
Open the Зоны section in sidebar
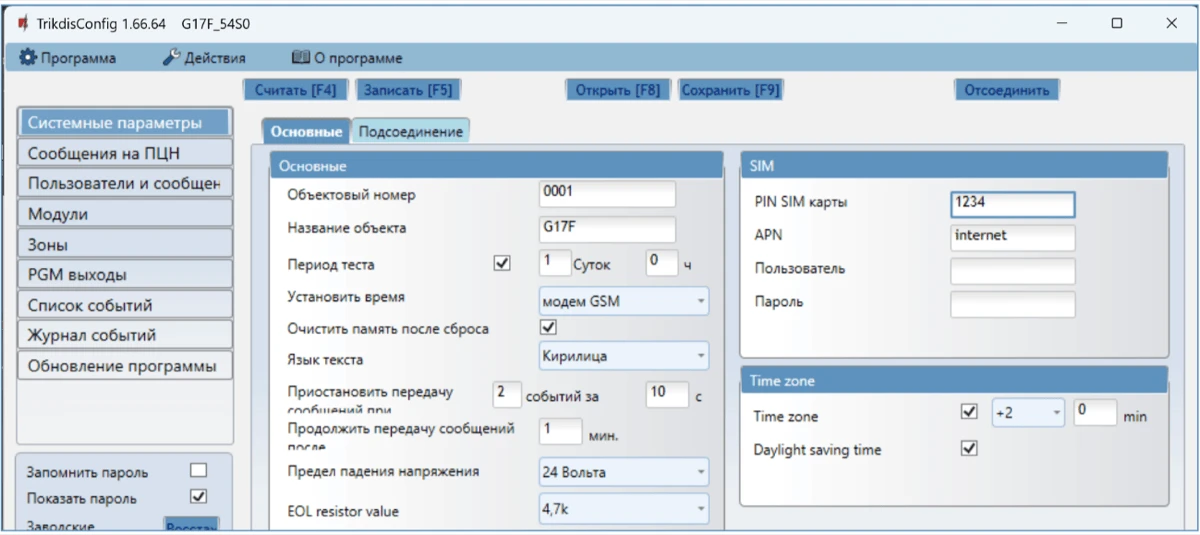[x=125, y=244]
